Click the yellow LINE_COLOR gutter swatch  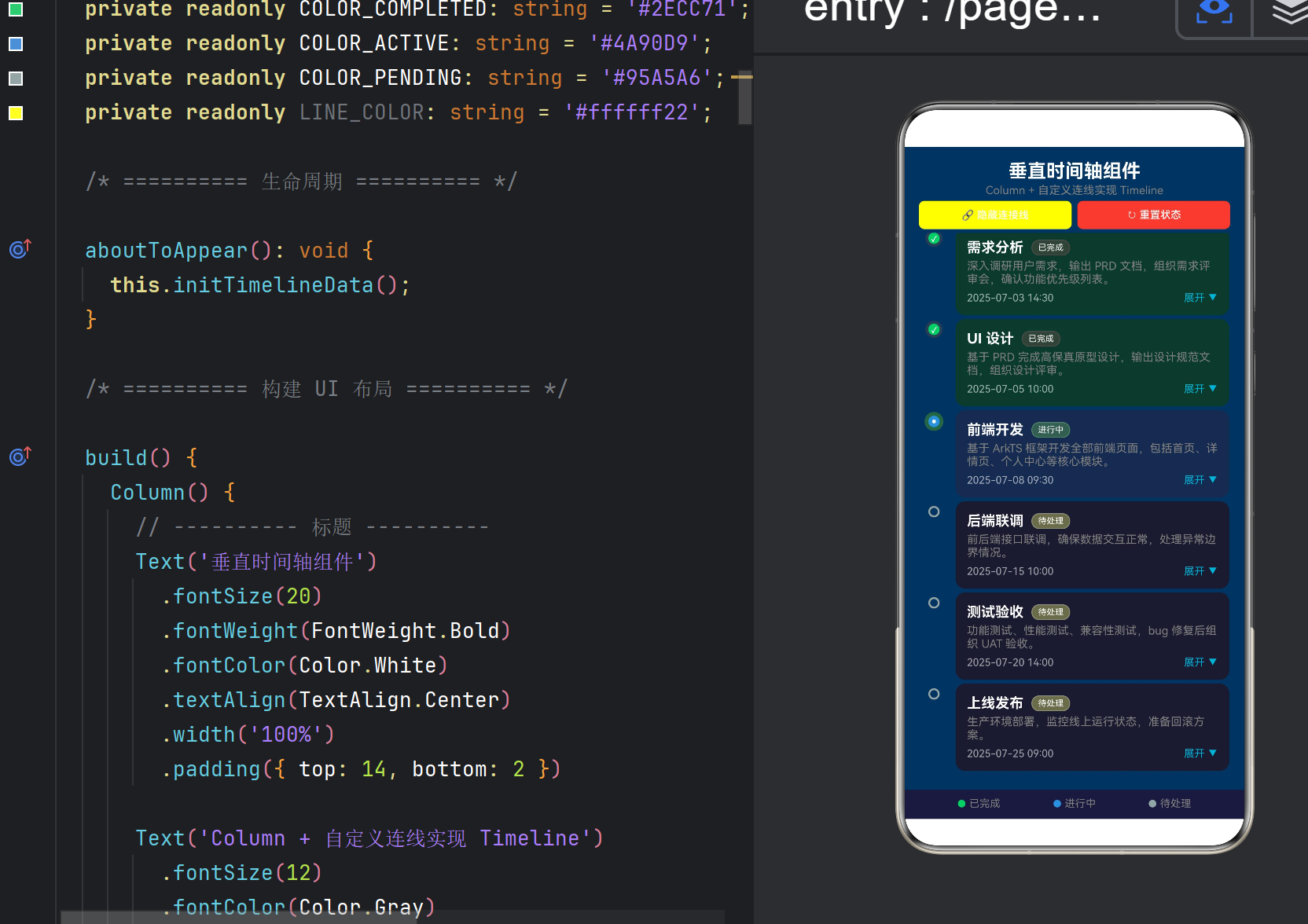[16, 113]
